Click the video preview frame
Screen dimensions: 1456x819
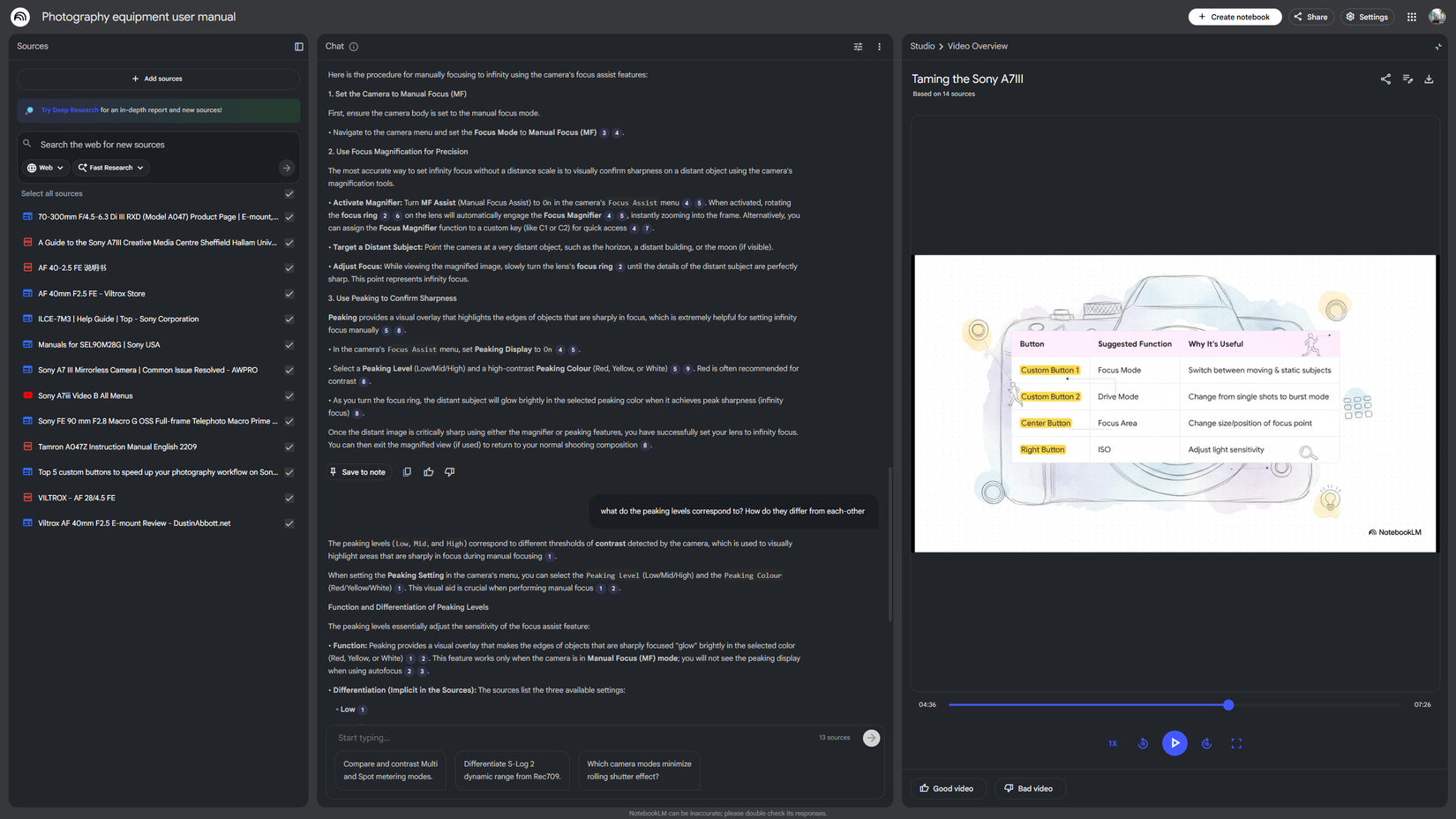click(x=1175, y=403)
